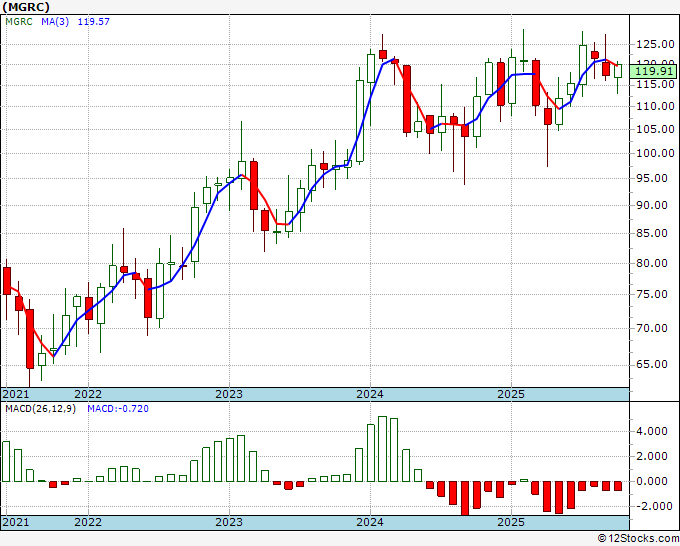680x546 pixels.
Task: Click the (MGRC) chart title
Action: (x=26, y=7)
